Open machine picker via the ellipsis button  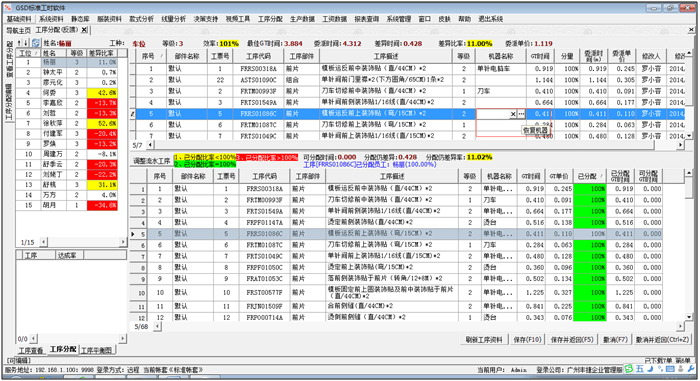521,114
